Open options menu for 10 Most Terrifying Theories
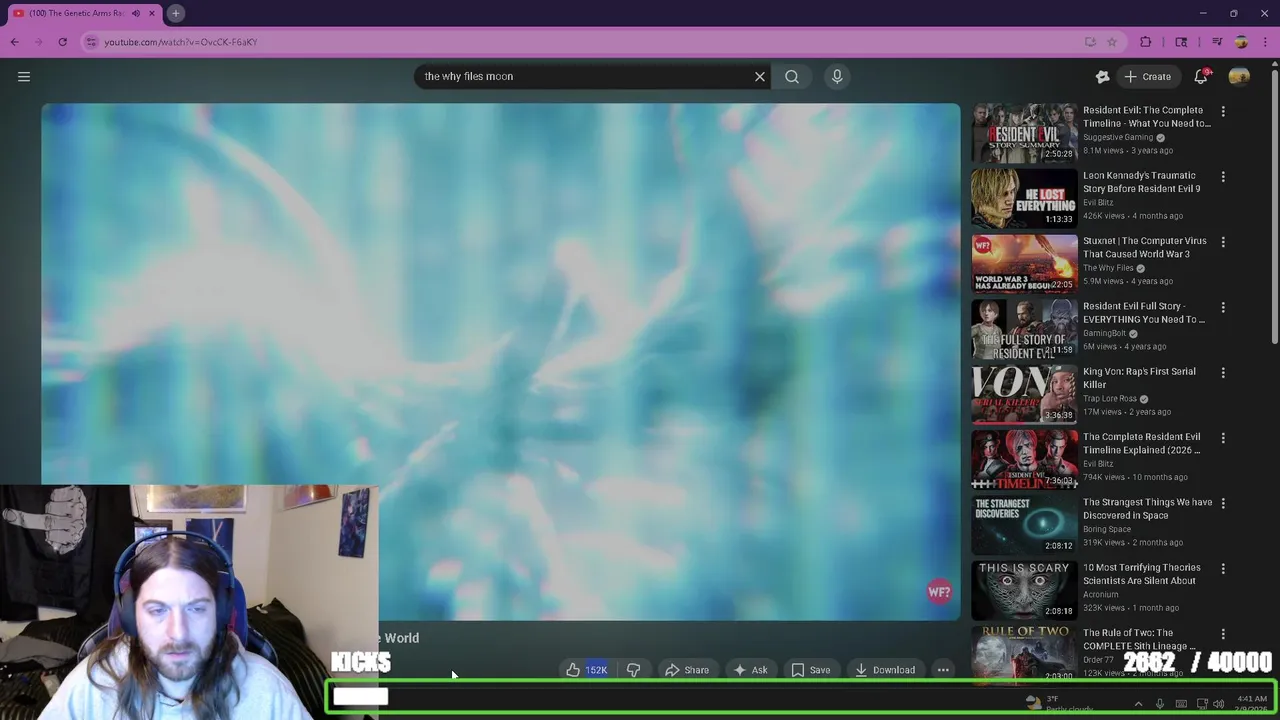 click(1222, 569)
